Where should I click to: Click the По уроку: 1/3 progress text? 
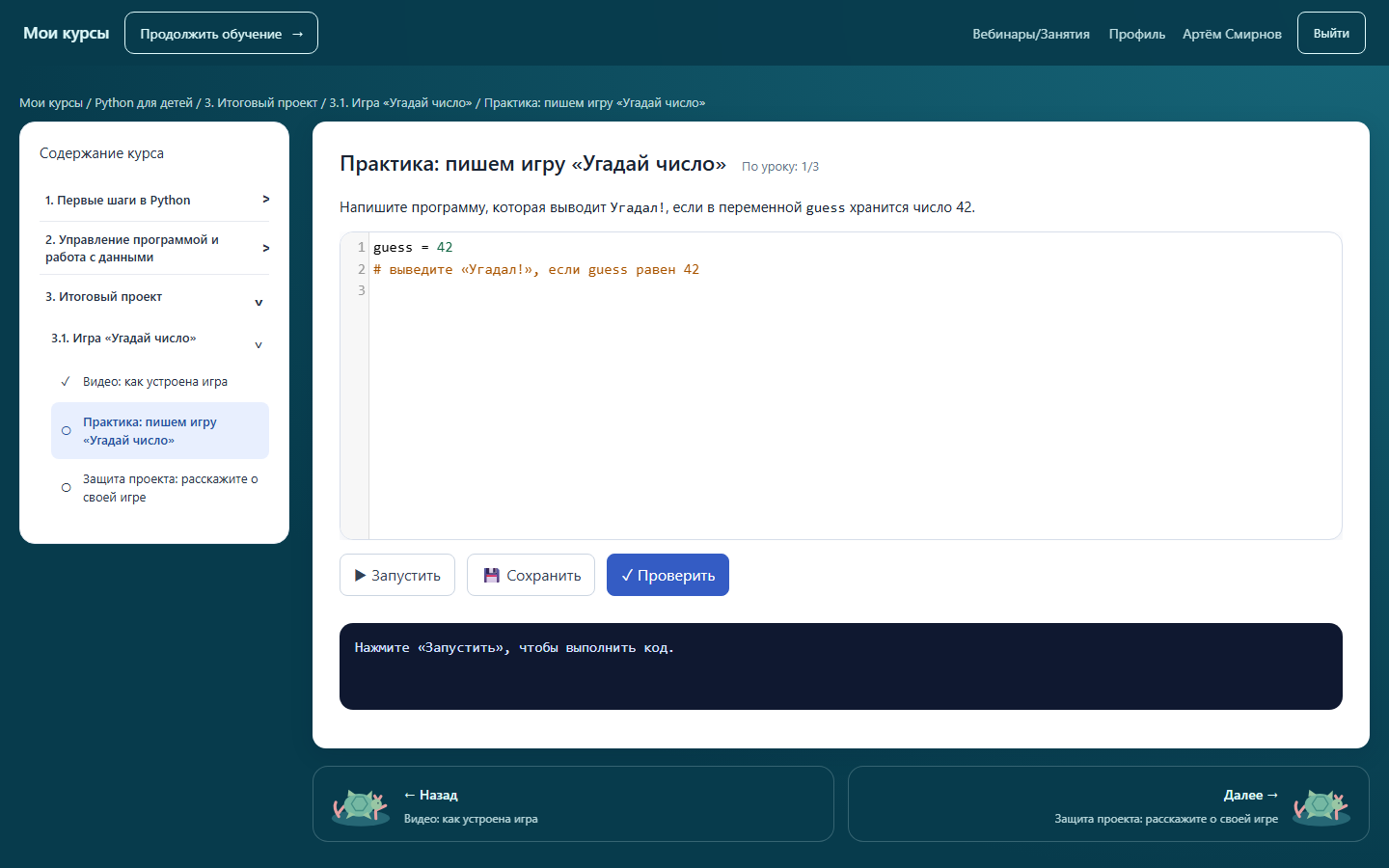click(780, 167)
